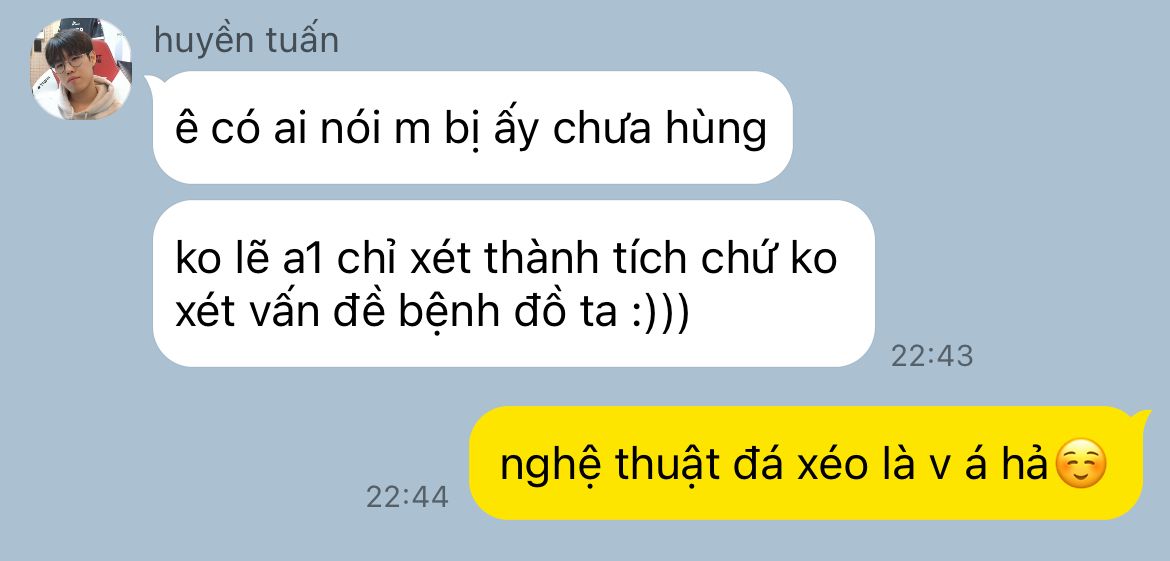Click the 22:43 timestamp

(932, 356)
